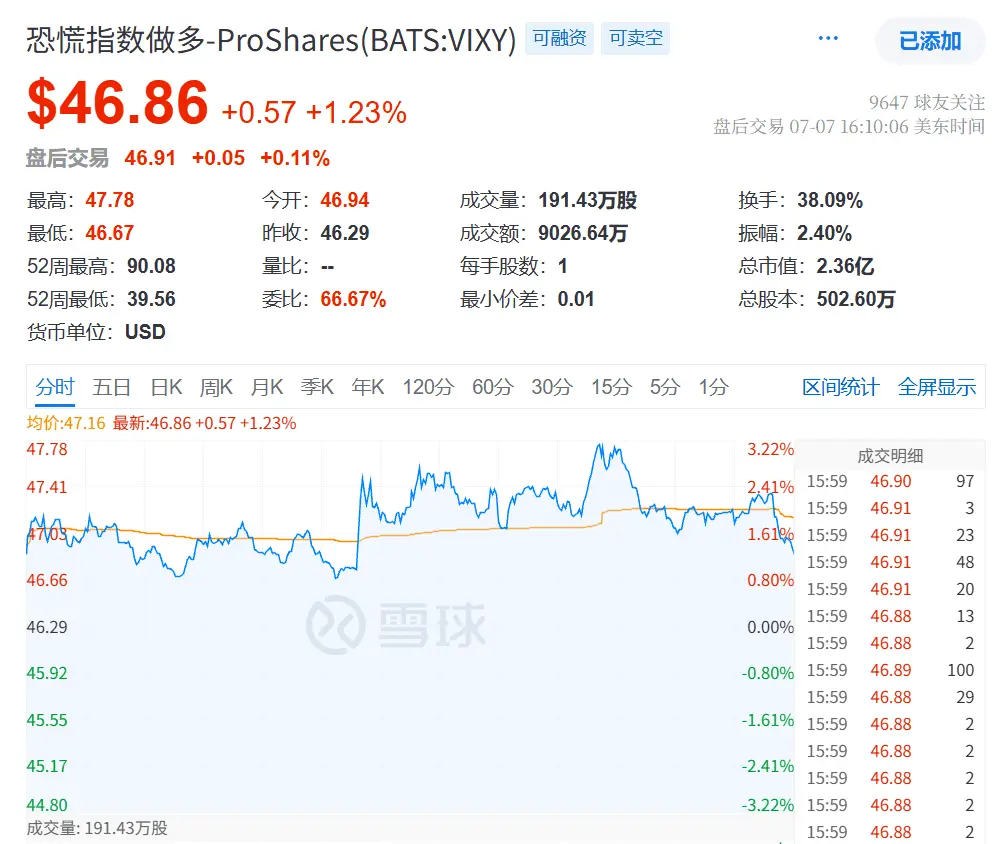Click the 总市值 value 2.36亿
1006x844 pixels.
coord(846,266)
